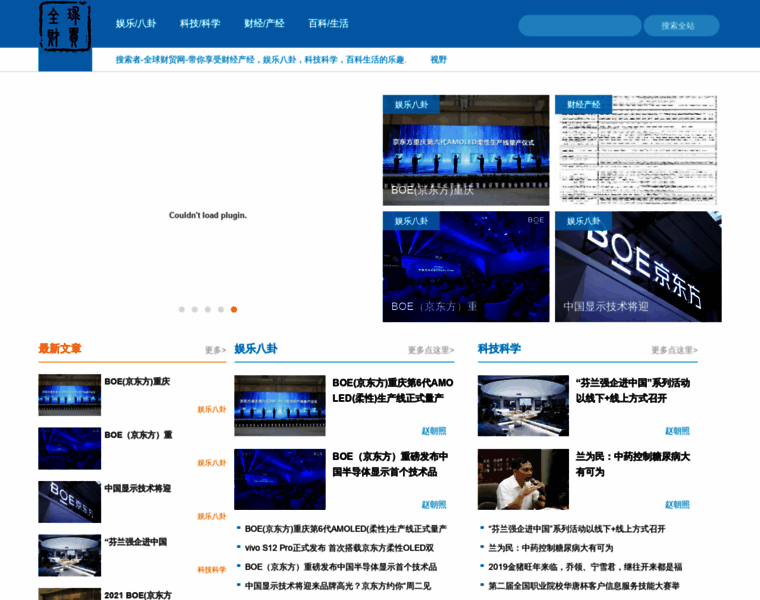Open list item vivo S12 Pro正式发布
This screenshot has width=760, height=600.
(339, 548)
